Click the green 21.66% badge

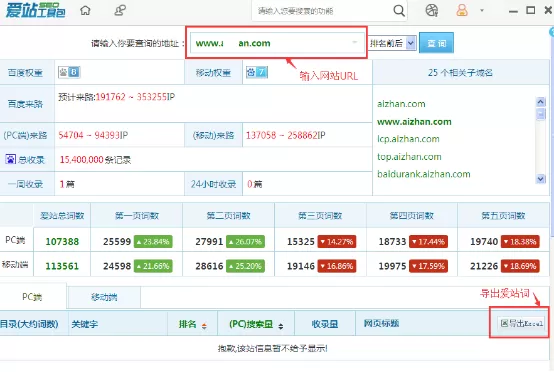point(153,266)
